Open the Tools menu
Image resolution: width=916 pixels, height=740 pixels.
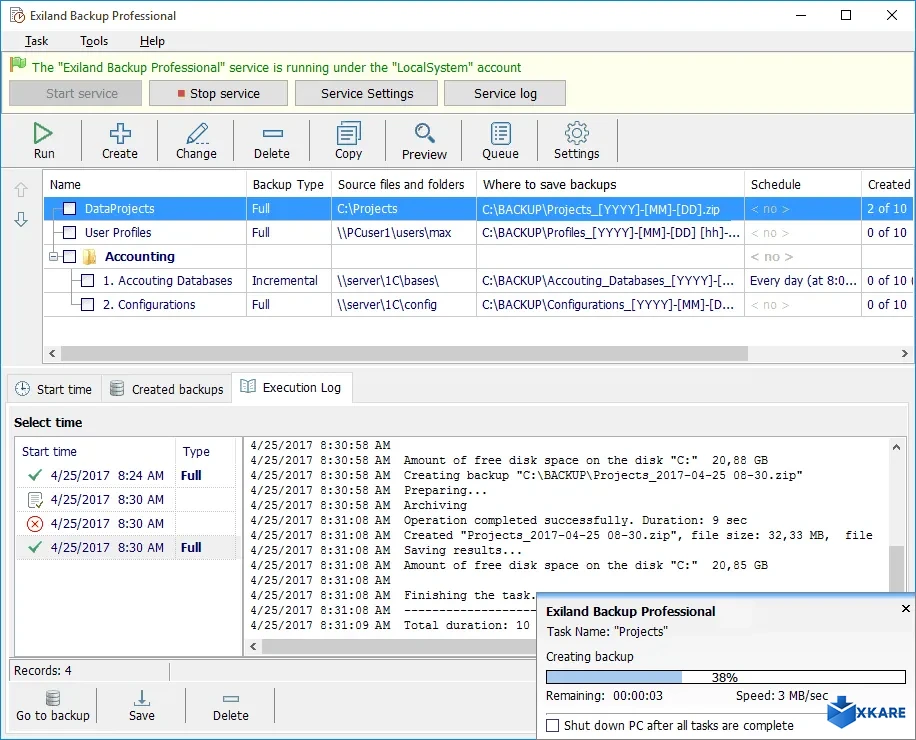click(94, 41)
